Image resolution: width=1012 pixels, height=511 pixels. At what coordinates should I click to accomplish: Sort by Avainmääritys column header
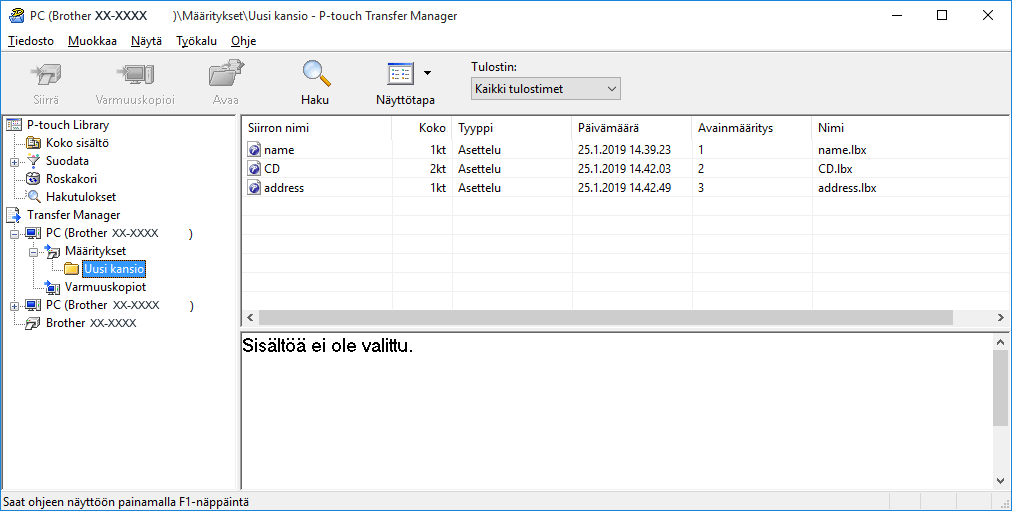752,128
